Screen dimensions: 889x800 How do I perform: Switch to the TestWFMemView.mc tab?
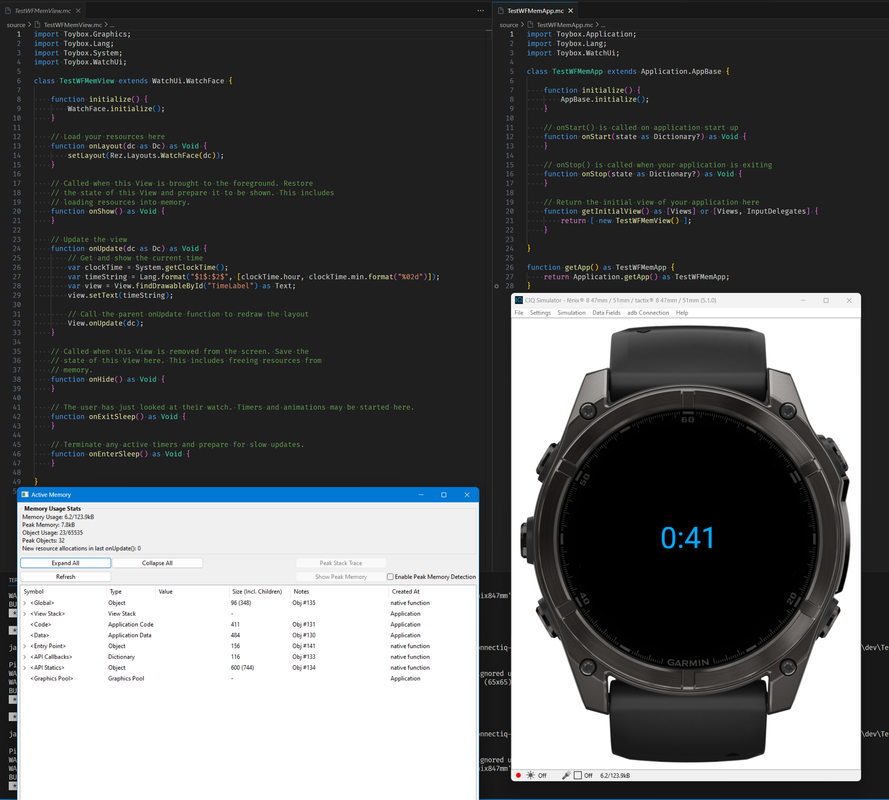(43, 11)
